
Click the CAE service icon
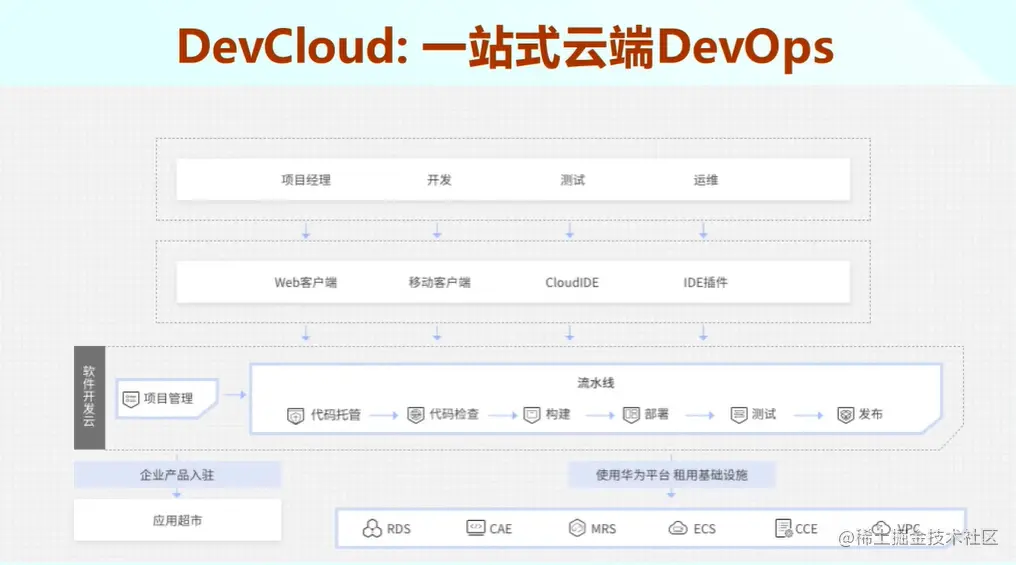click(x=476, y=528)
